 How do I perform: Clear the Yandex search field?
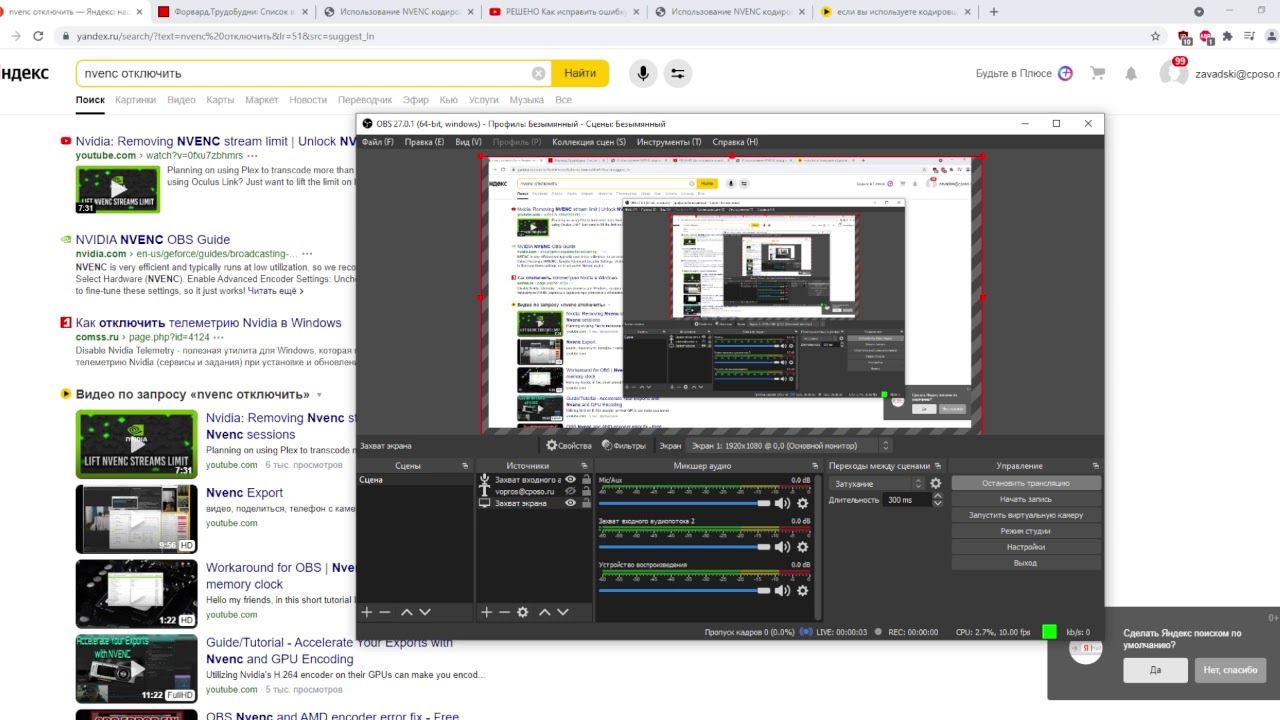539,73
